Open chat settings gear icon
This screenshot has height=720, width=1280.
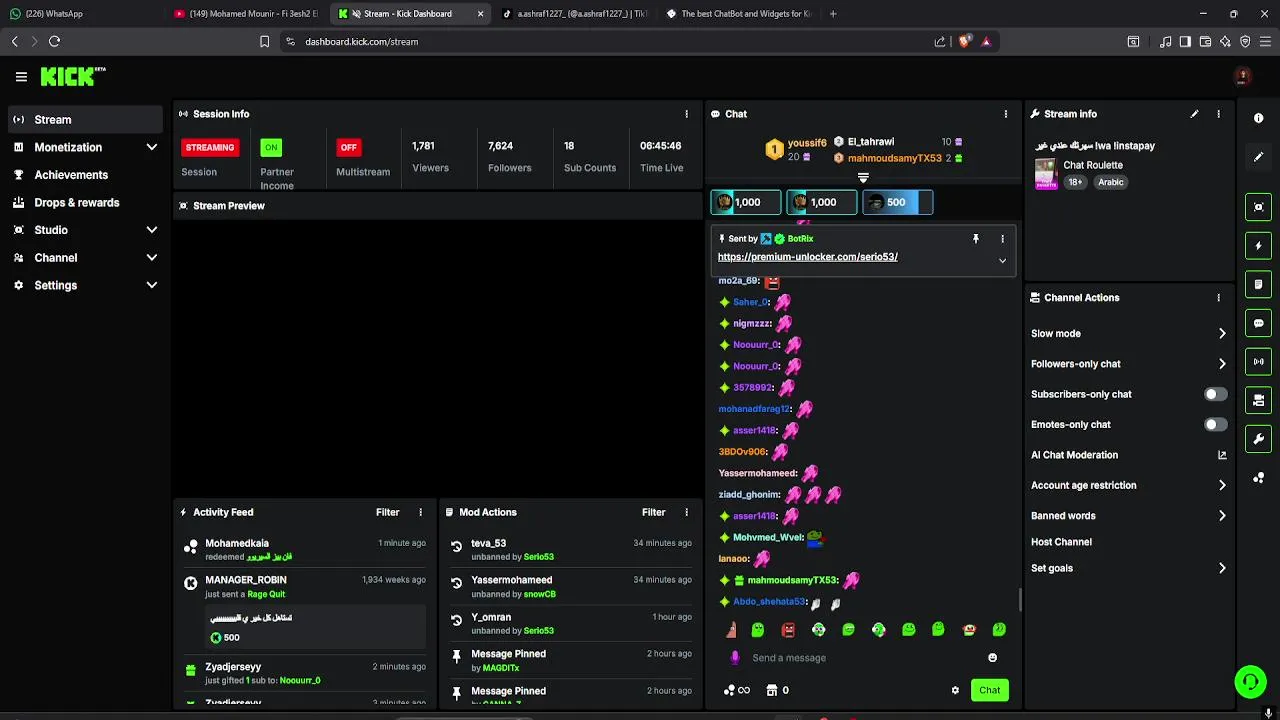coord(955,690)
